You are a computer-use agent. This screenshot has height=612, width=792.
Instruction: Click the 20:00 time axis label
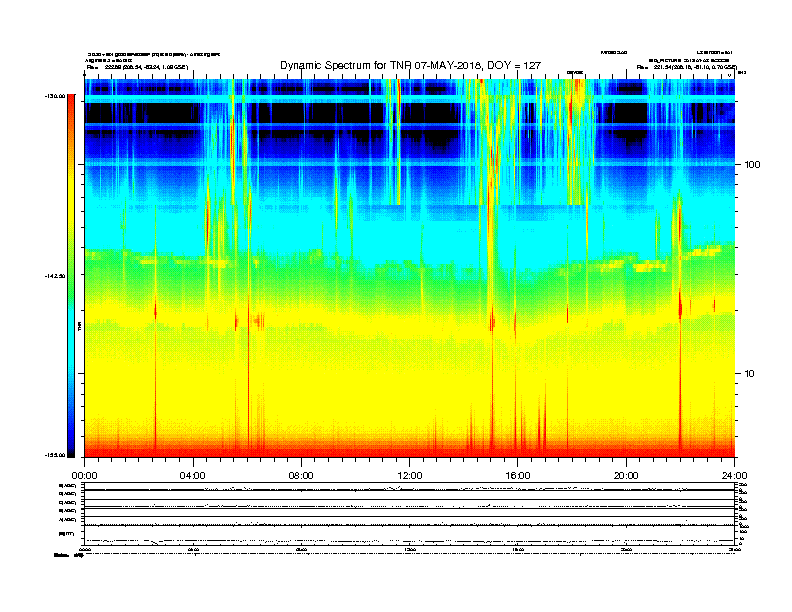pos(626,476)
